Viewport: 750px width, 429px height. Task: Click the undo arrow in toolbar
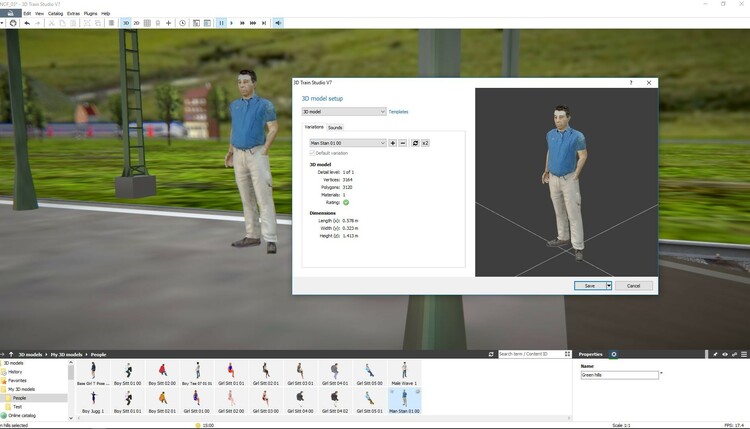(x=27, y=22)
